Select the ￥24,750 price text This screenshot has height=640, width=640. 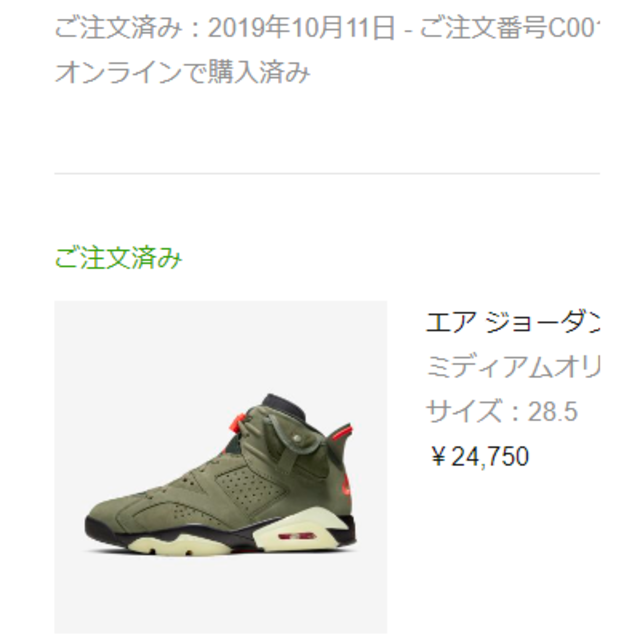pos(479,456)
